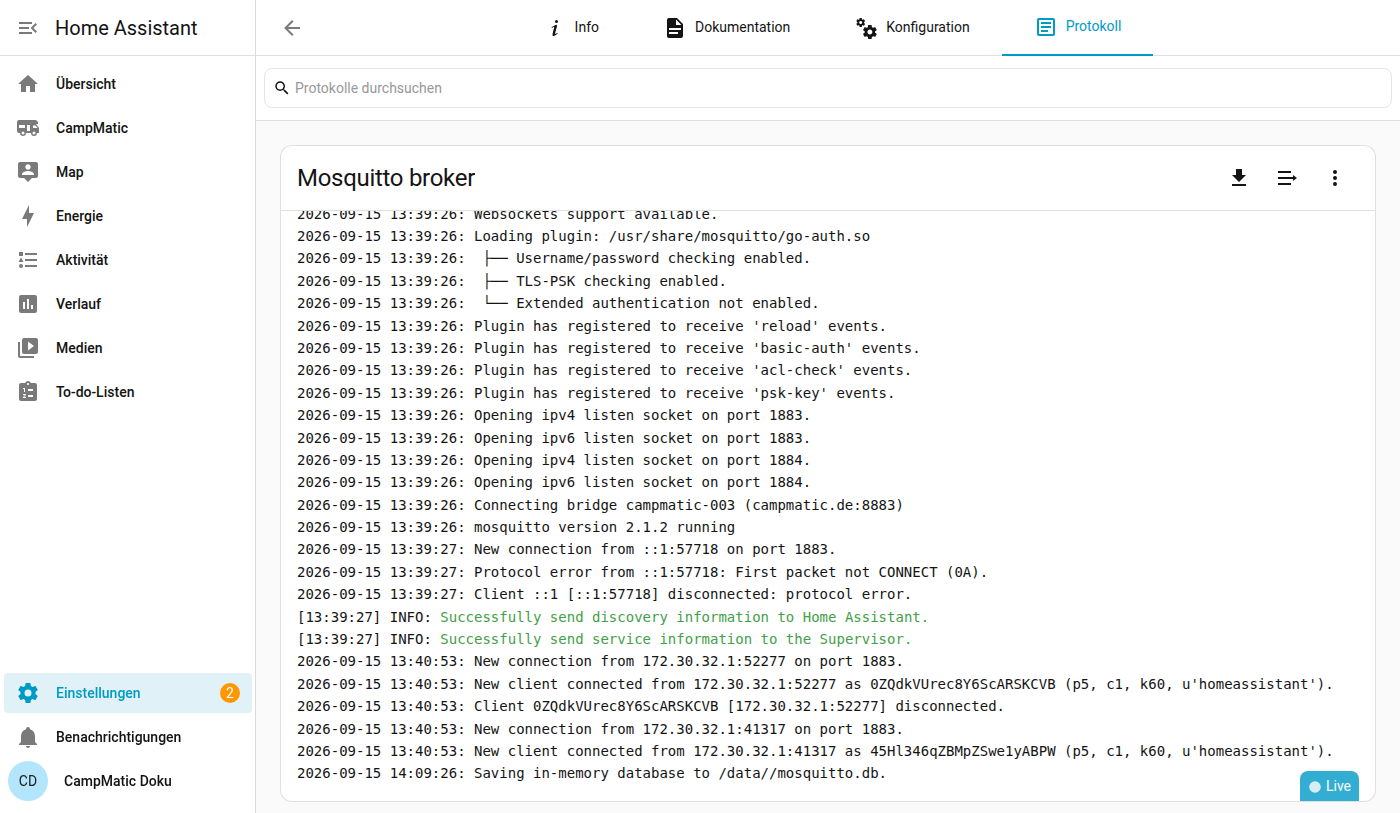This screenshot has width=1400, height=813.
Task: Click the Konfiguration gears icon
Action: [866, 28]
